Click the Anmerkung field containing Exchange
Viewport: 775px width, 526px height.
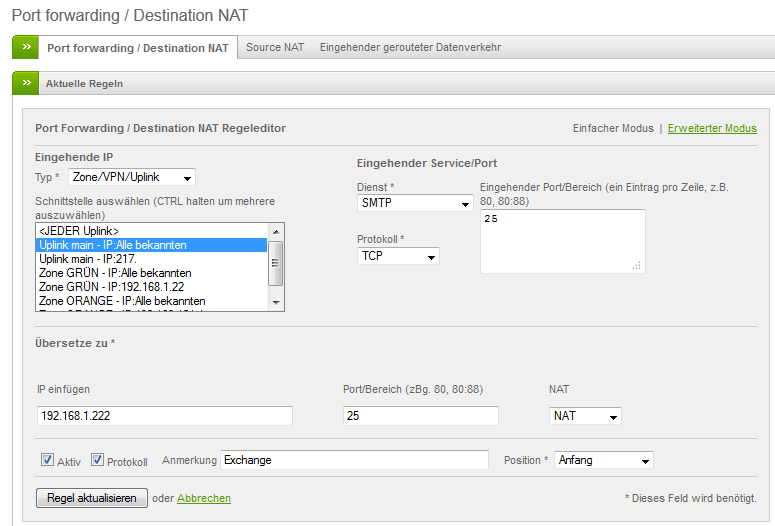coord(354,460)
